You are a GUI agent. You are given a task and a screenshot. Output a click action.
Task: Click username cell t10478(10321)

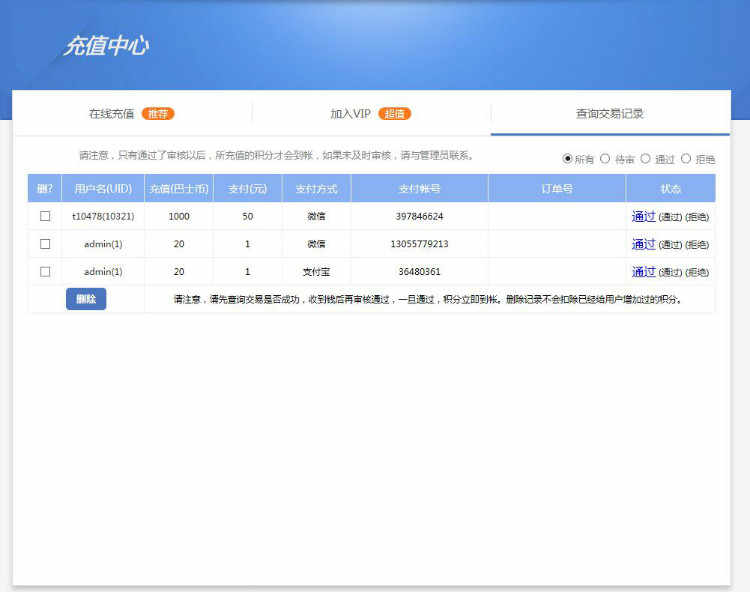pos(103,216)
